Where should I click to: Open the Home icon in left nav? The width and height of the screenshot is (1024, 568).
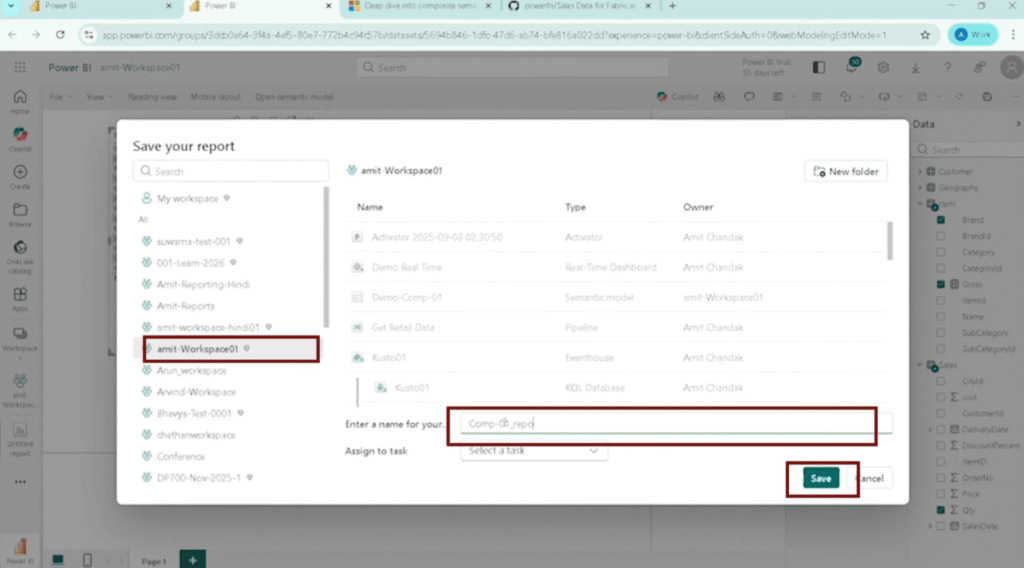[x=20, y=101]
